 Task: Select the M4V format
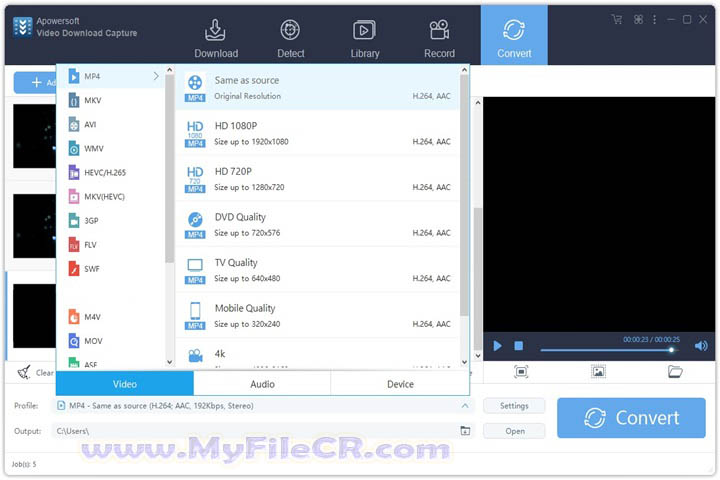pos(110,317)
